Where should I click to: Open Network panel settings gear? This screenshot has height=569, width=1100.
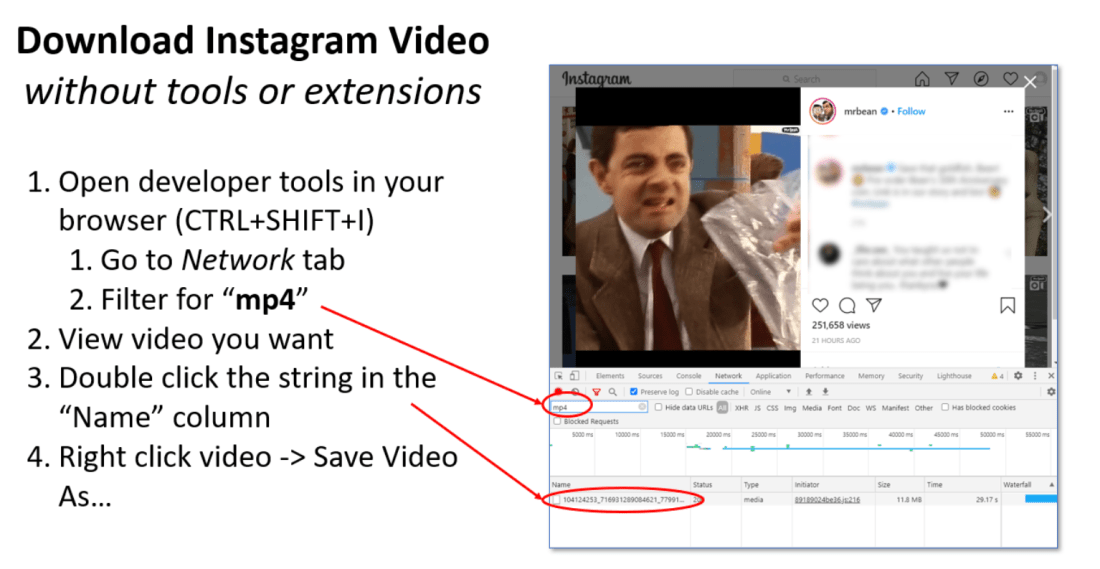coord(1051,391)
